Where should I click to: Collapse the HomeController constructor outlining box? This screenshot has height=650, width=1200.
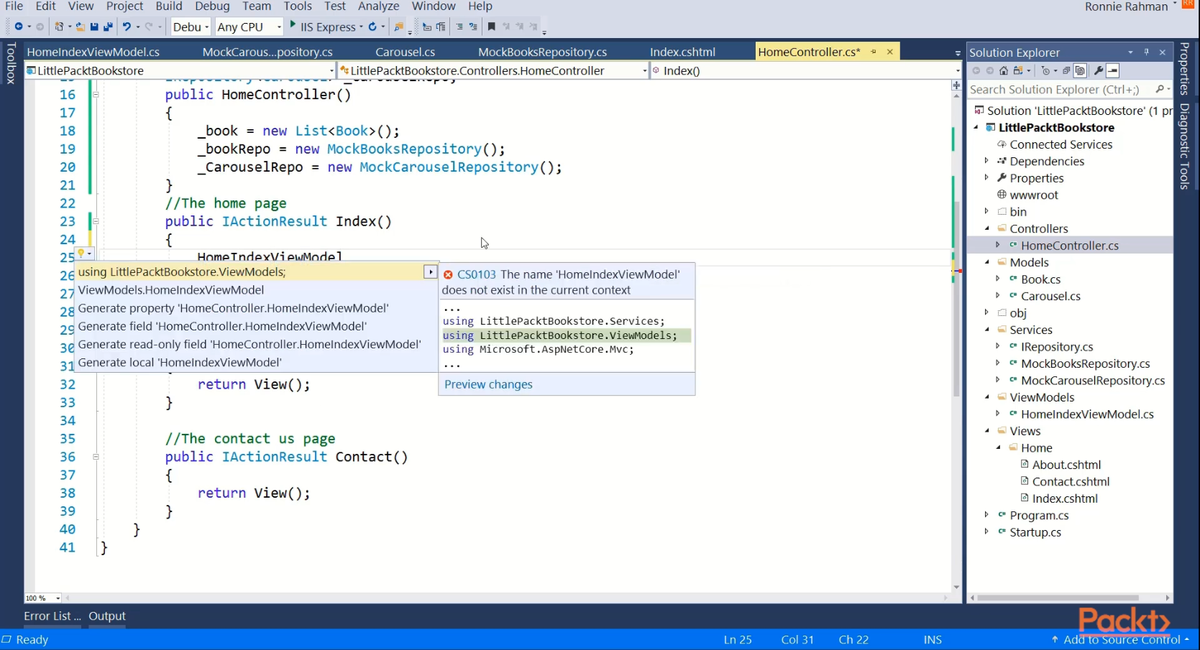point(96,94)
